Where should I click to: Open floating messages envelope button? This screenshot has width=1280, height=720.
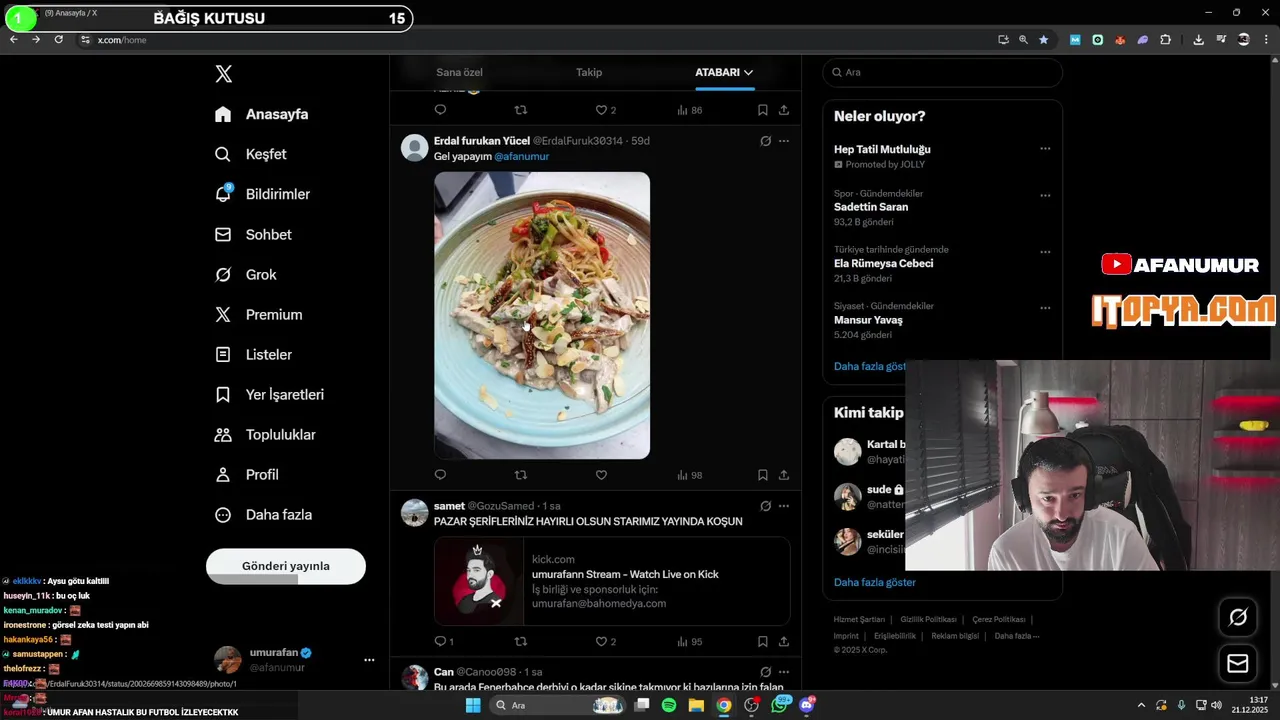(x=1238, y=663)
